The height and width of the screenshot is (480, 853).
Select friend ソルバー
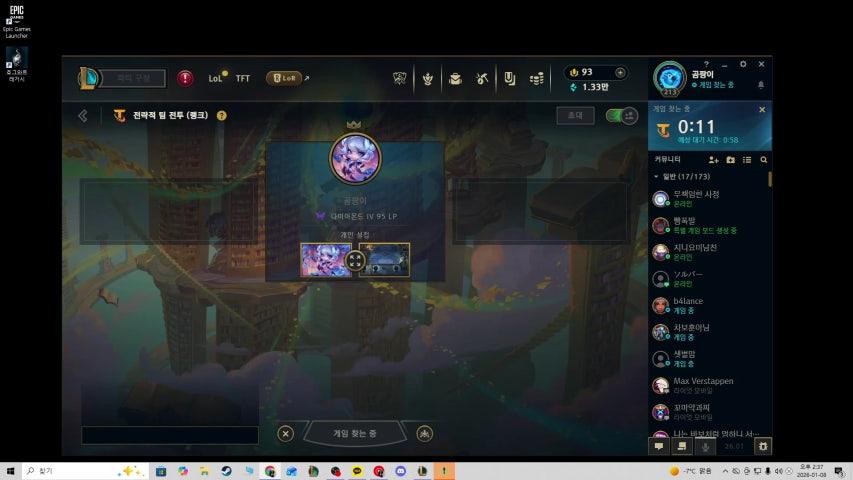click(x=708, y=279)
